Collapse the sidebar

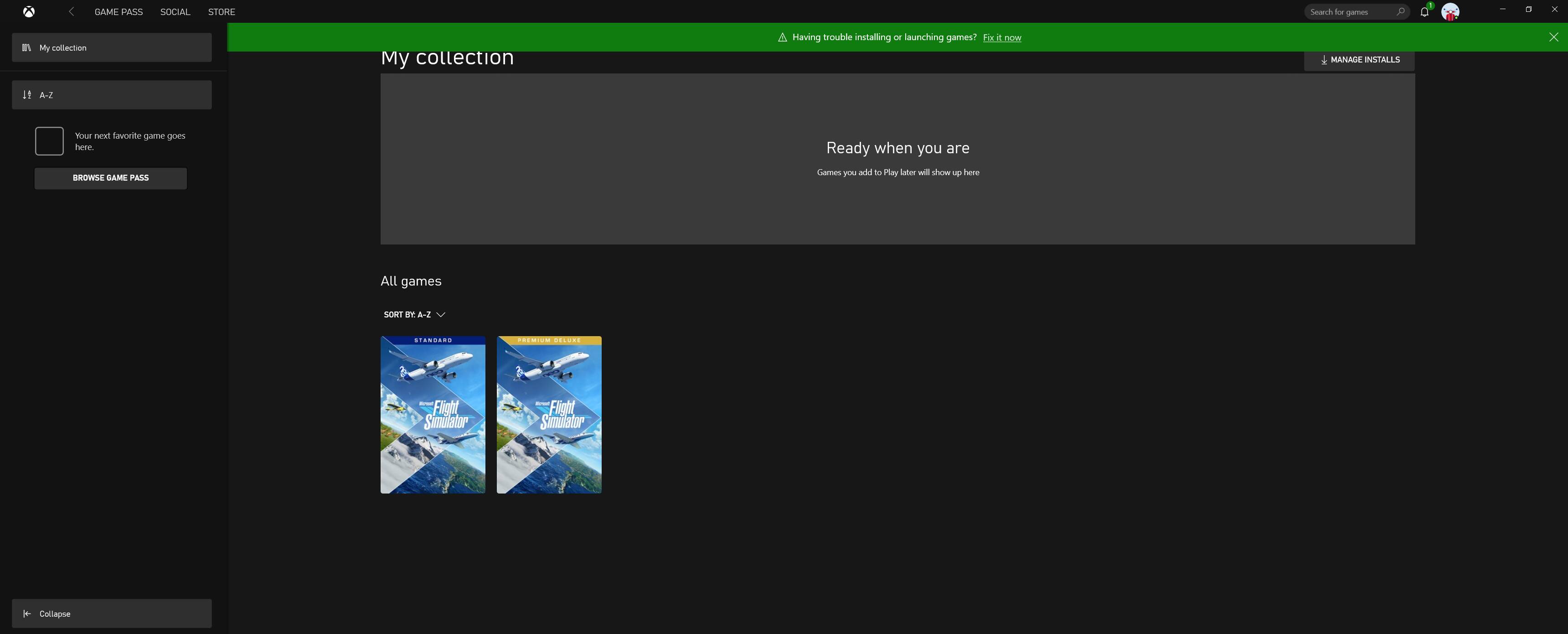(x=112, y=613)
